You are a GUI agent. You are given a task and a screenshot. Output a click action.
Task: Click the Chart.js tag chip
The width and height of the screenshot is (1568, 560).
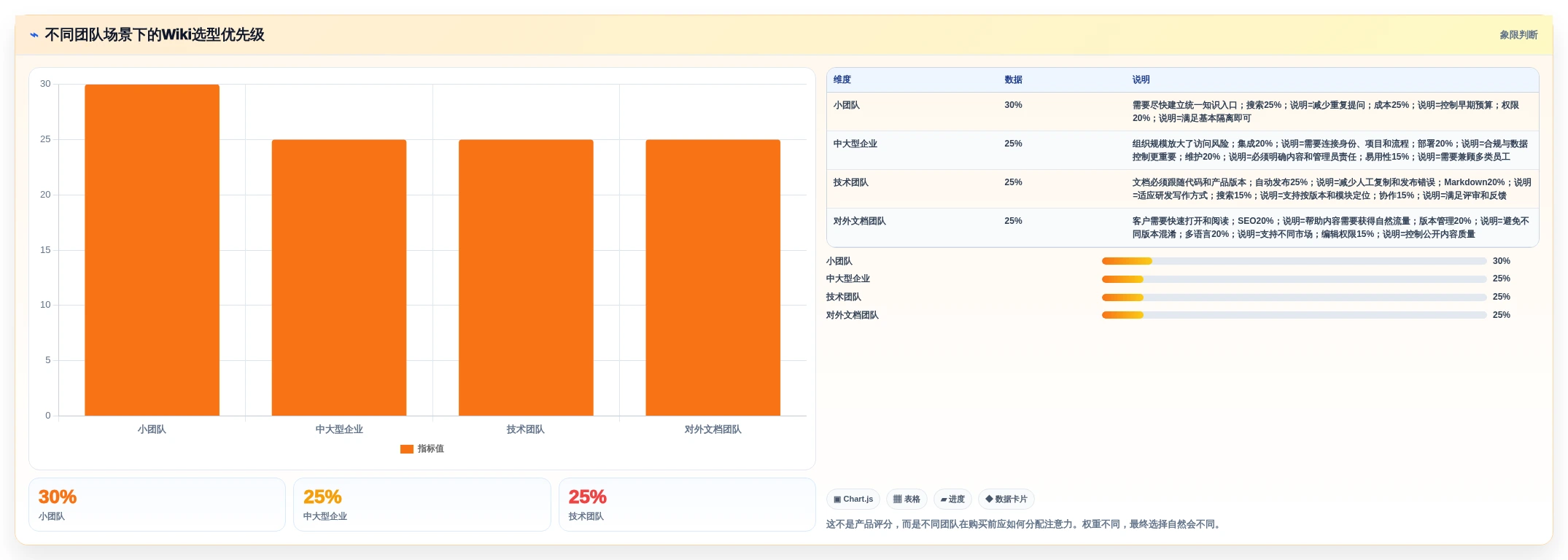click(x=853, y=499)
